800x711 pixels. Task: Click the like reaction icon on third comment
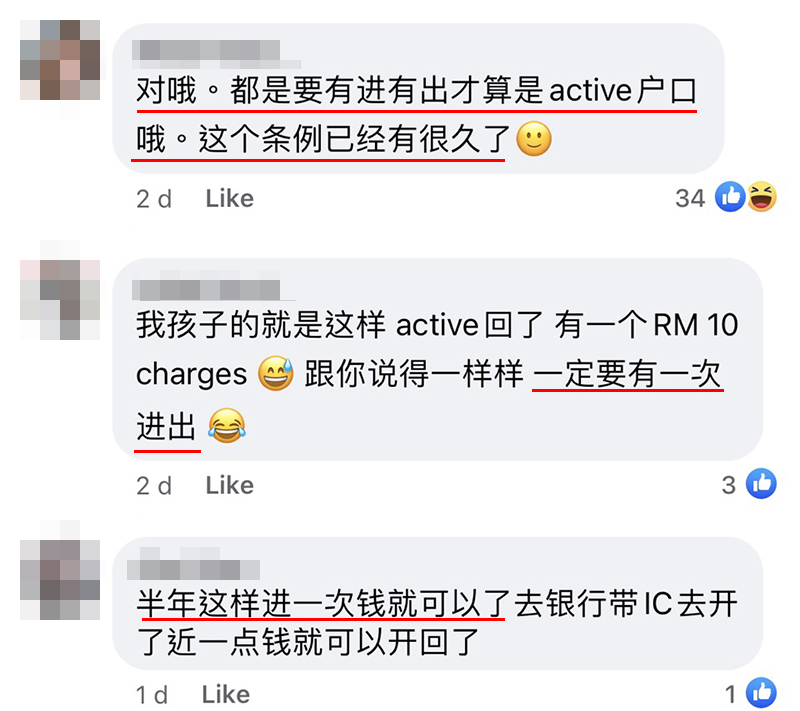761,693
